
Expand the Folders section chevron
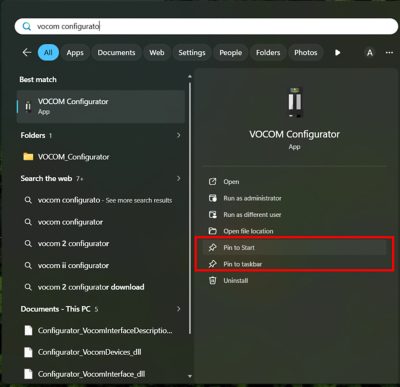tap(179, 135)
